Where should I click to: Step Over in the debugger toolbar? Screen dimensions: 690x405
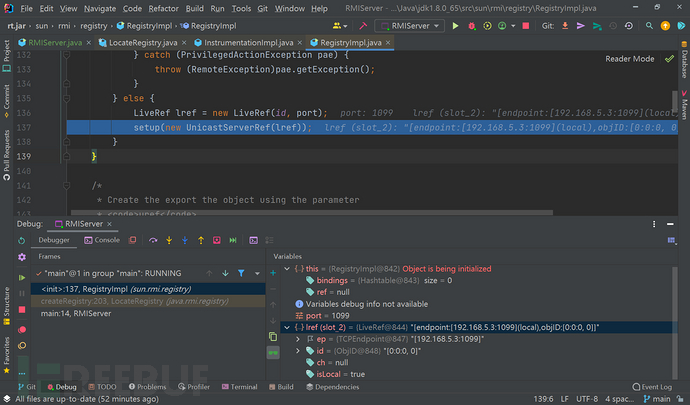coord(153,240)
